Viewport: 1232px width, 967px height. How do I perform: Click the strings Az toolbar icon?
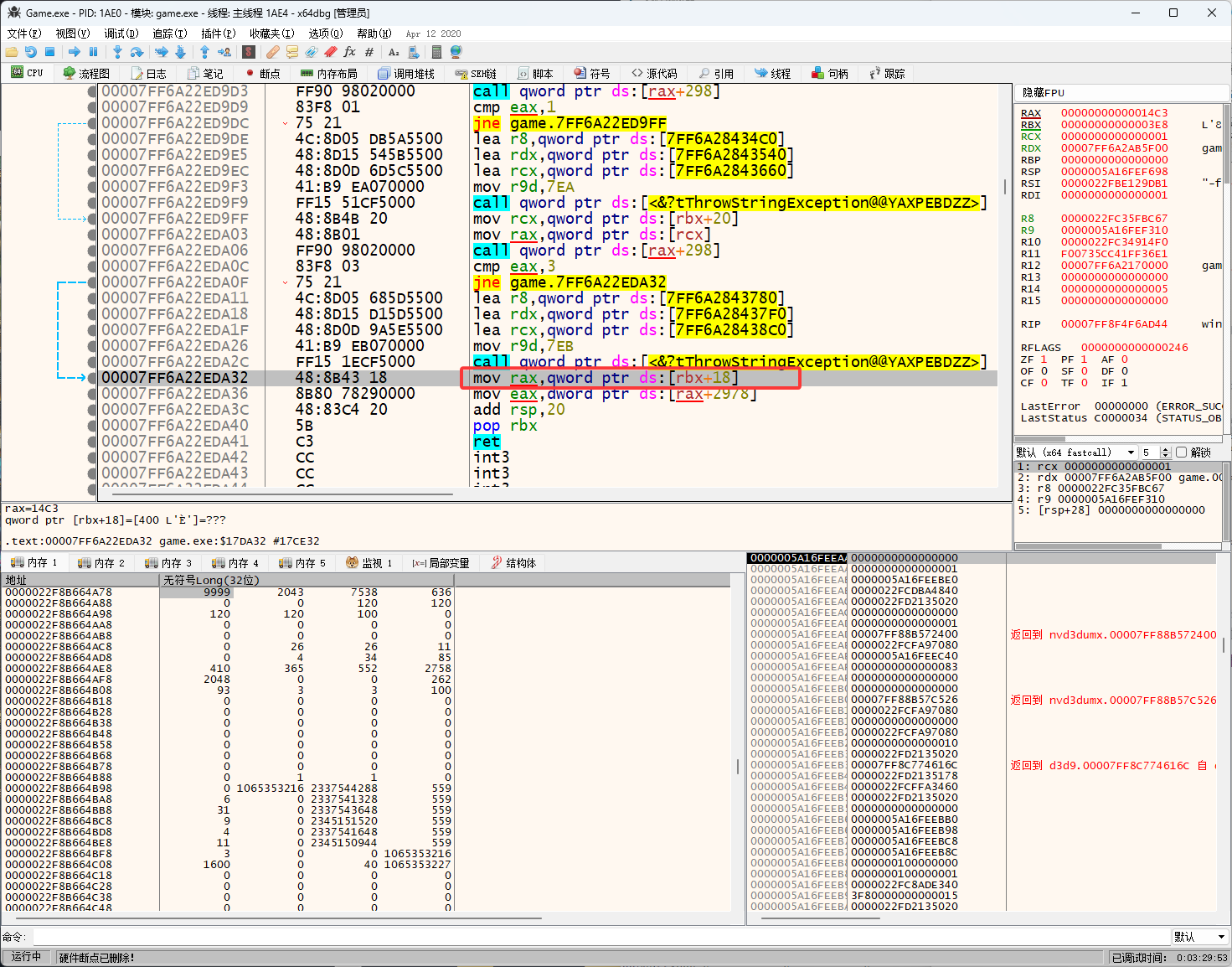[394, 52]
